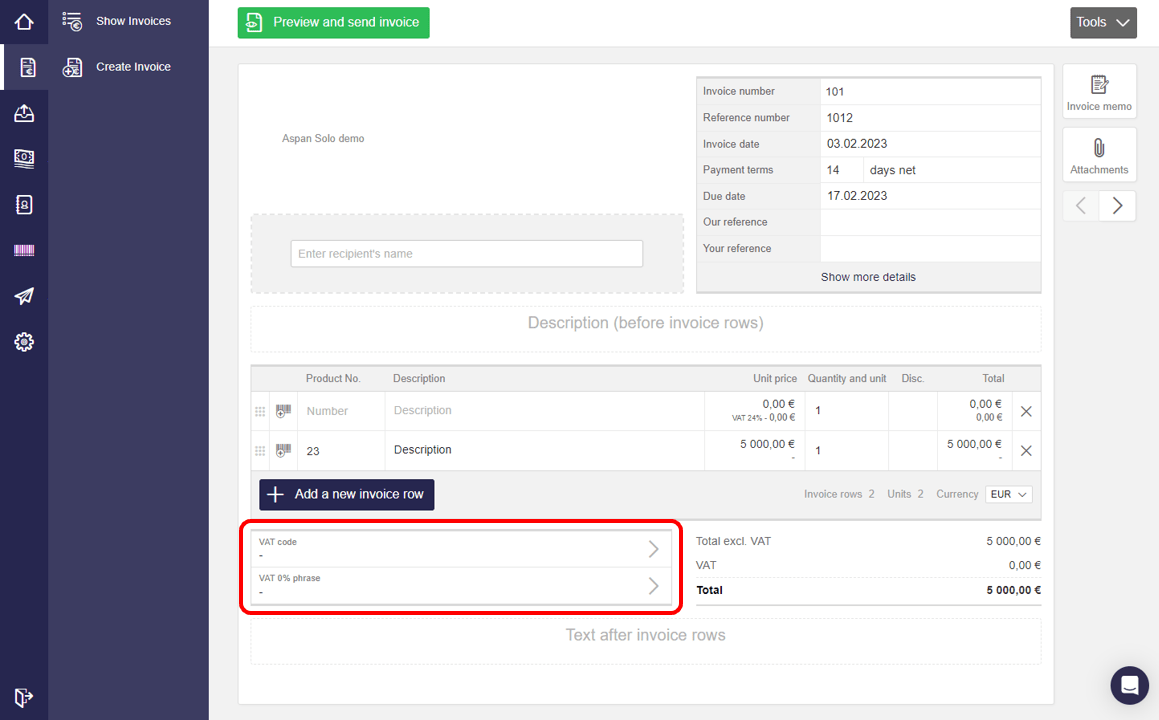Edit the Invoice number field 101
This screenshot has height=720, width=1159.
click(x=930, y=92)
